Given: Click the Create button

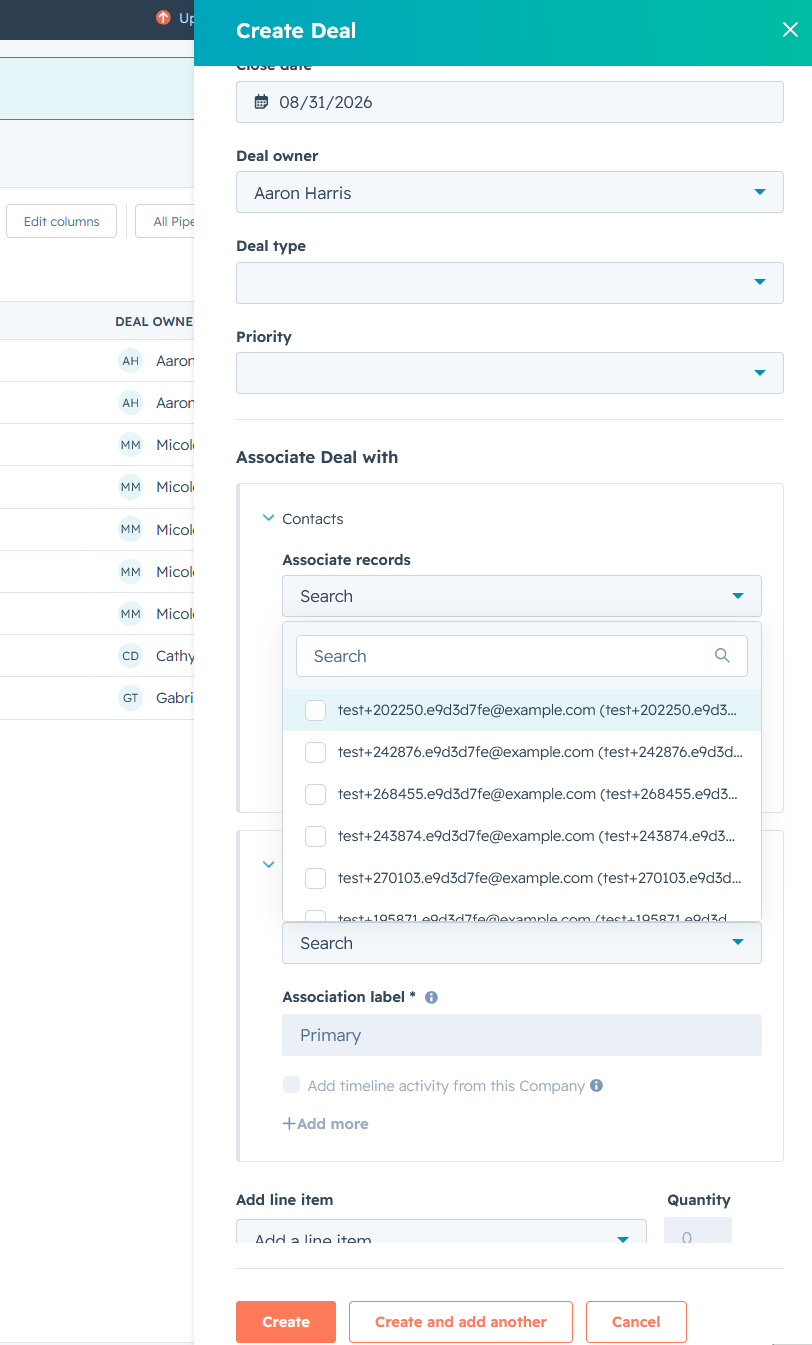Looking at the screenshot, I should pos(286,1322).
